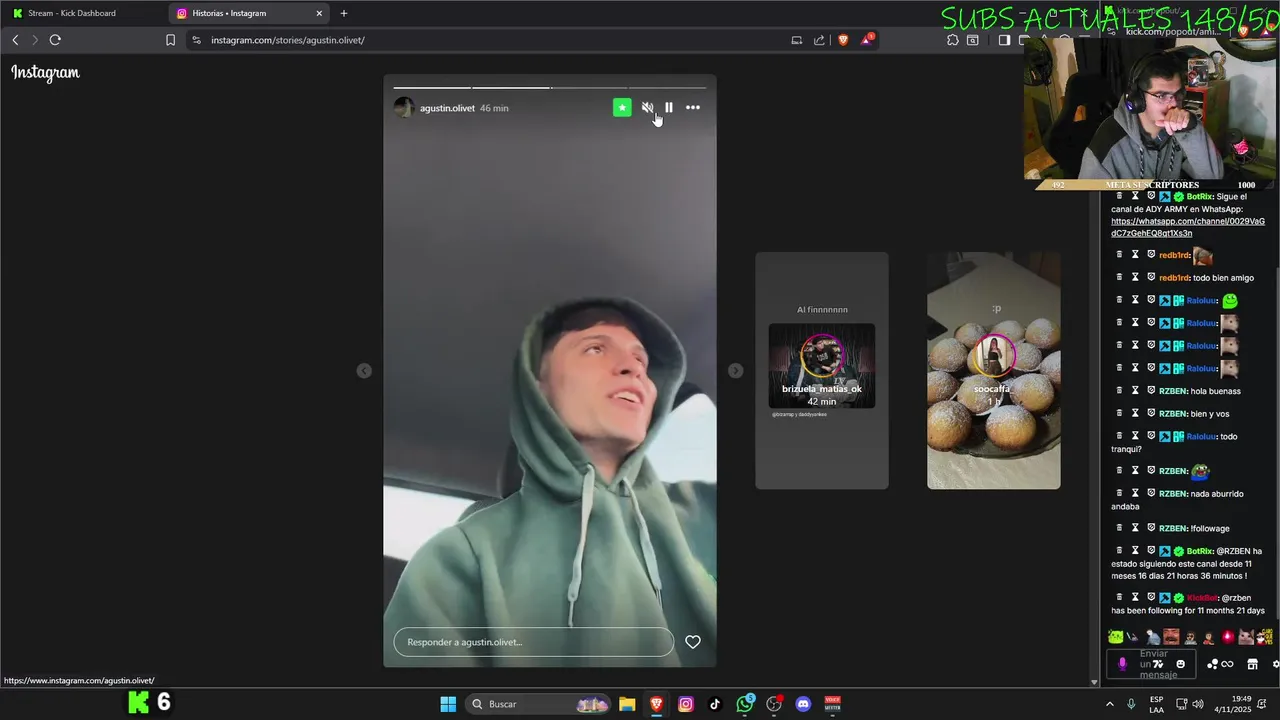Click the purple microphone icon in chat input

tap(1122, 664)
